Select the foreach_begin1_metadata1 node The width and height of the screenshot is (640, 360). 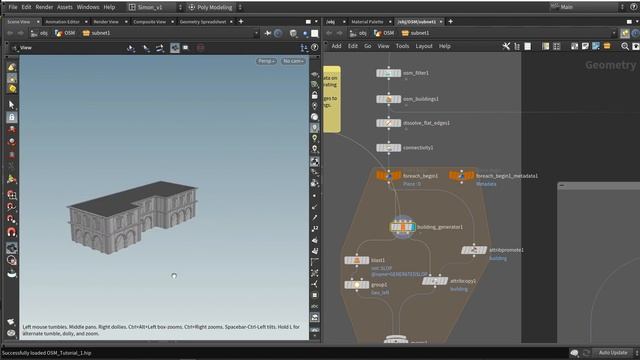[x=462, y=176]
